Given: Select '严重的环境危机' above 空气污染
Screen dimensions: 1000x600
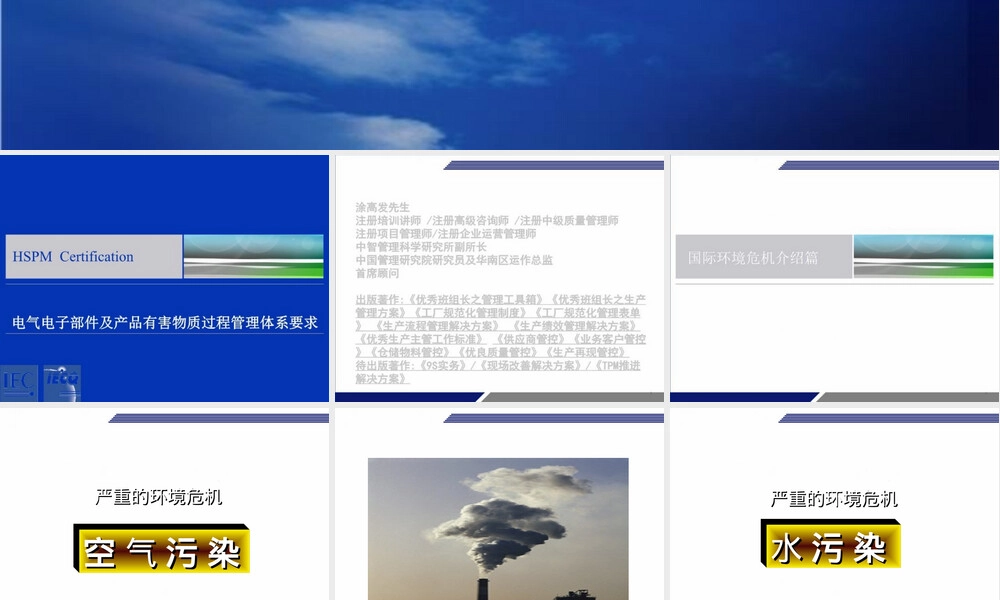Looking at the screenshot, I should coord(159,497).
